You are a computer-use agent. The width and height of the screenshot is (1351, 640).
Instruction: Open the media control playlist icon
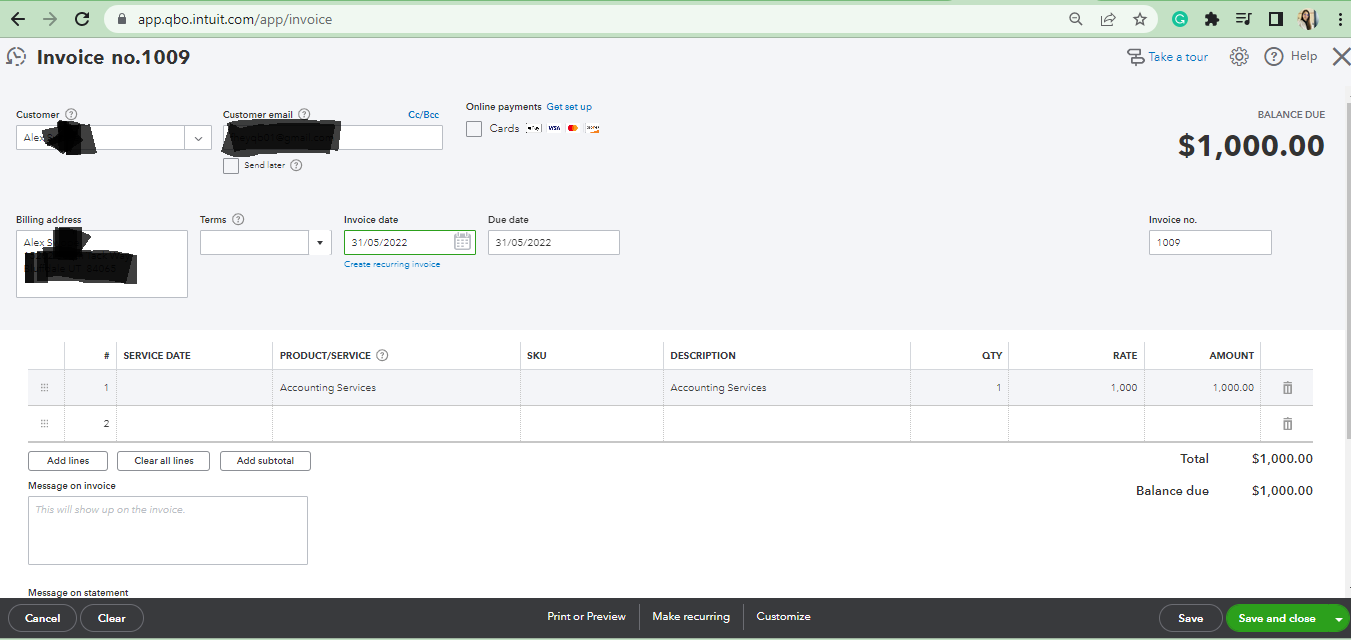(x=1243, y=19)
